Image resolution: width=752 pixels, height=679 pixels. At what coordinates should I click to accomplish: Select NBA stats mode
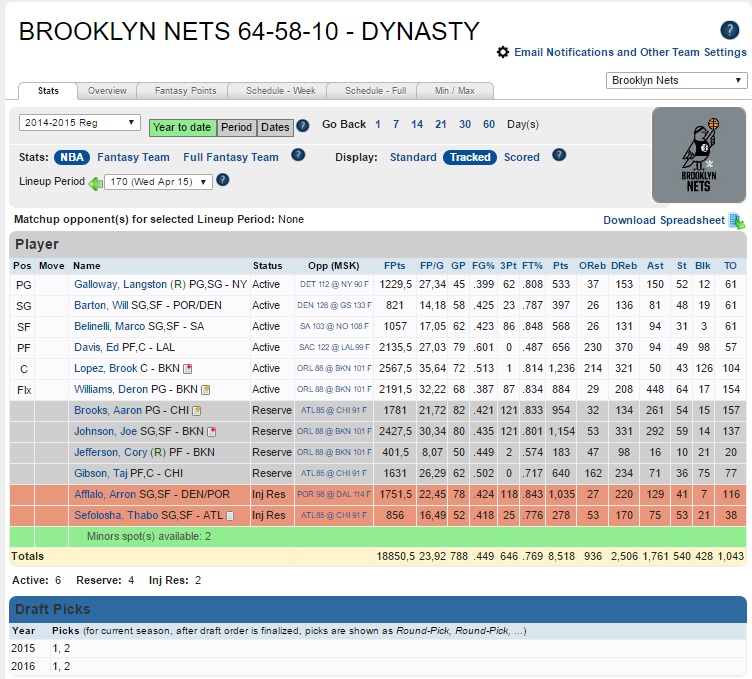72,157
